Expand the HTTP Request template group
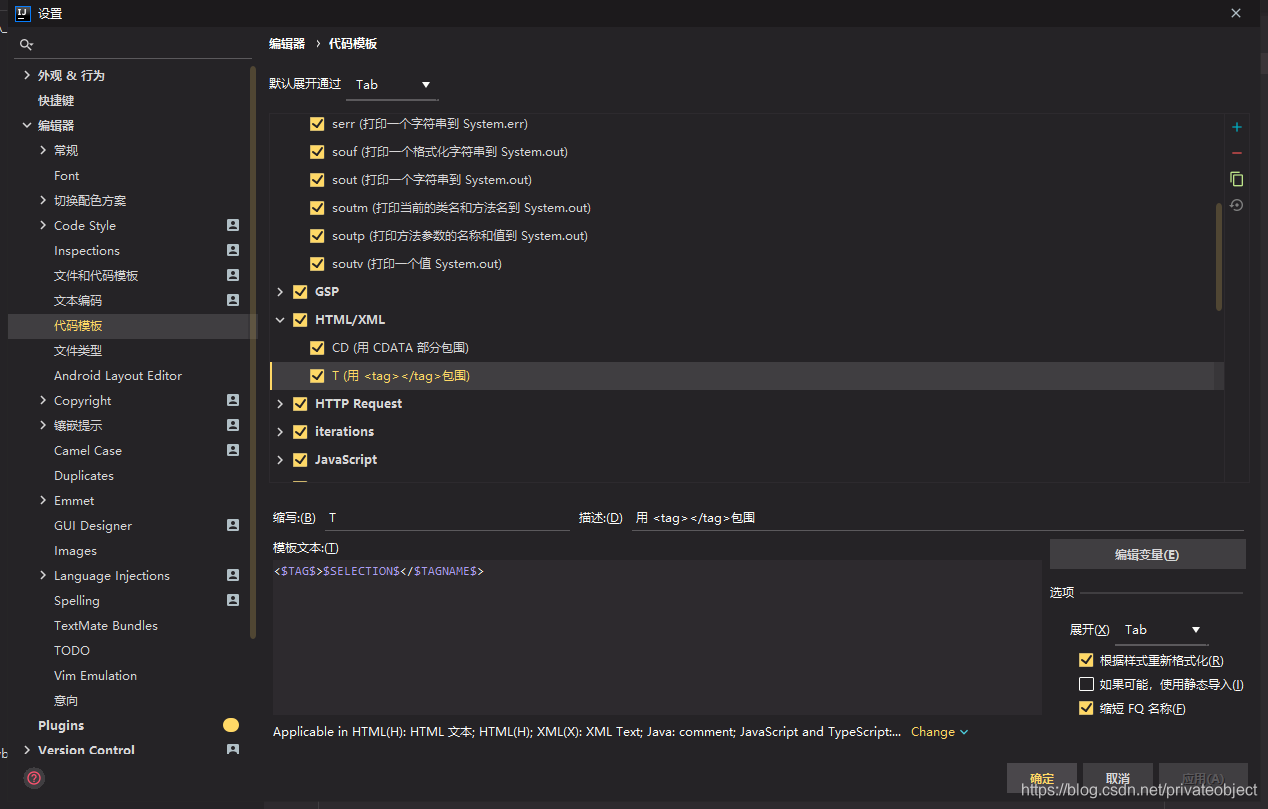 280,404
